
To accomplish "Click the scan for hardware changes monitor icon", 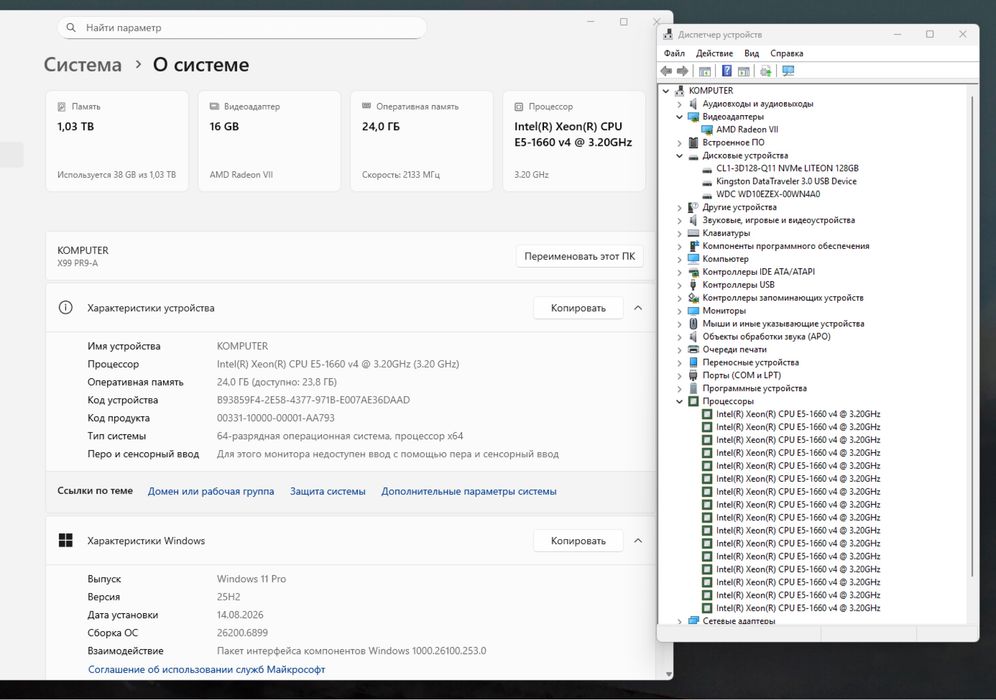I will pyautogui.click(x=788, y=71).
